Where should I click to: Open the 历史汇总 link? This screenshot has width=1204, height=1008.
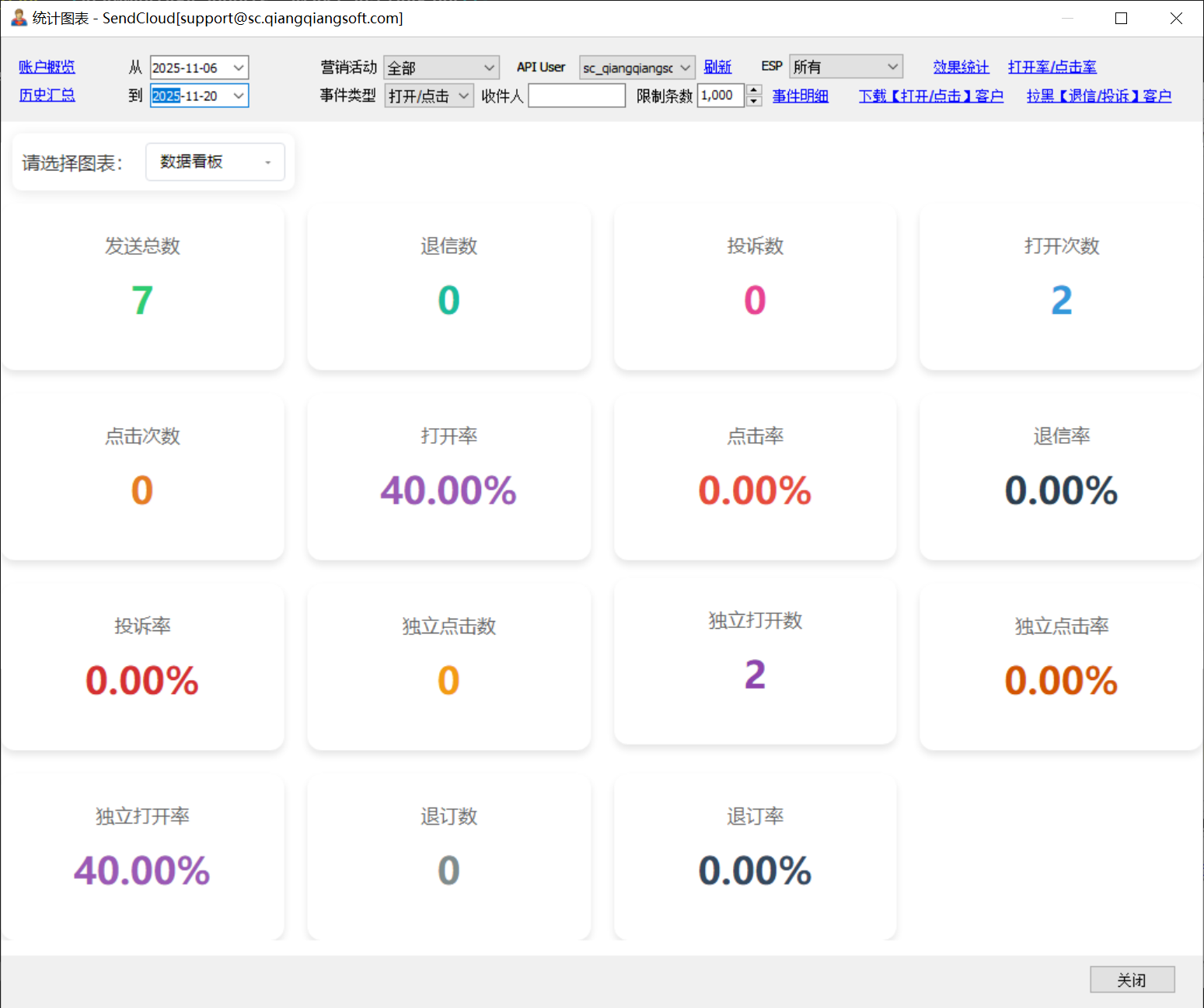tap(47, 95)
